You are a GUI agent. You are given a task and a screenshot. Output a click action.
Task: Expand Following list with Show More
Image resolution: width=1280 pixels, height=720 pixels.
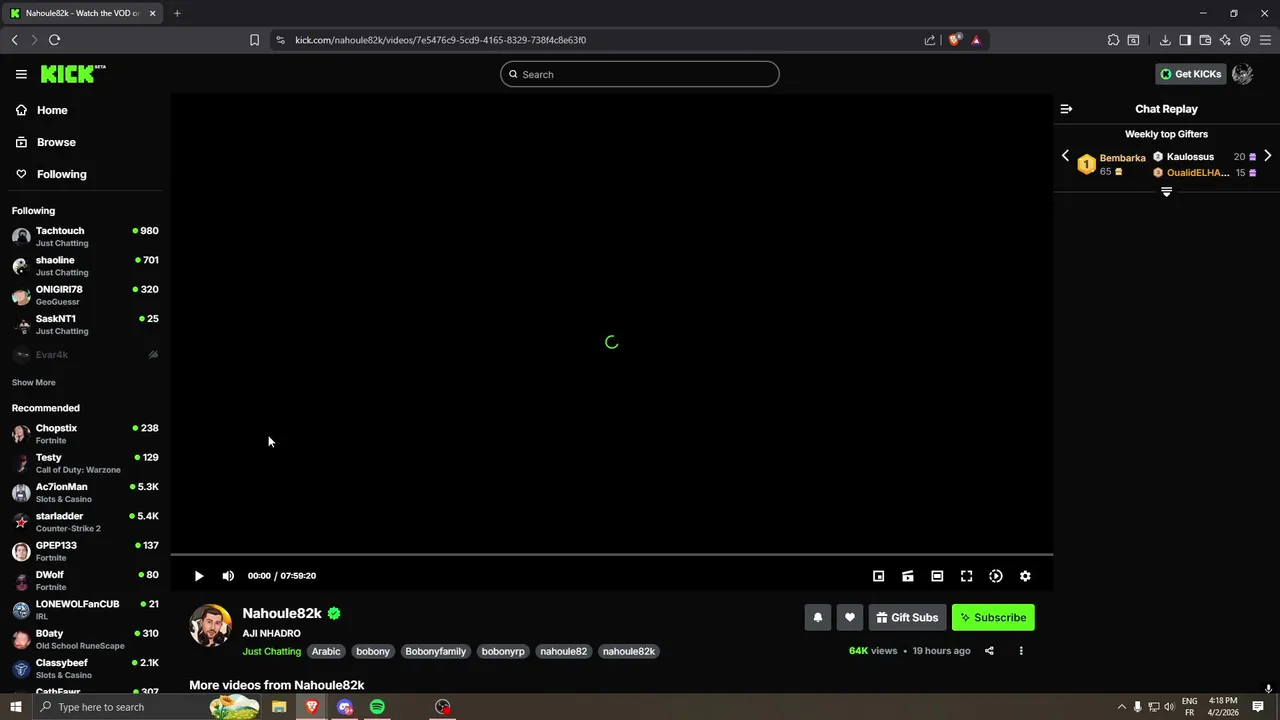pos(34,383)
